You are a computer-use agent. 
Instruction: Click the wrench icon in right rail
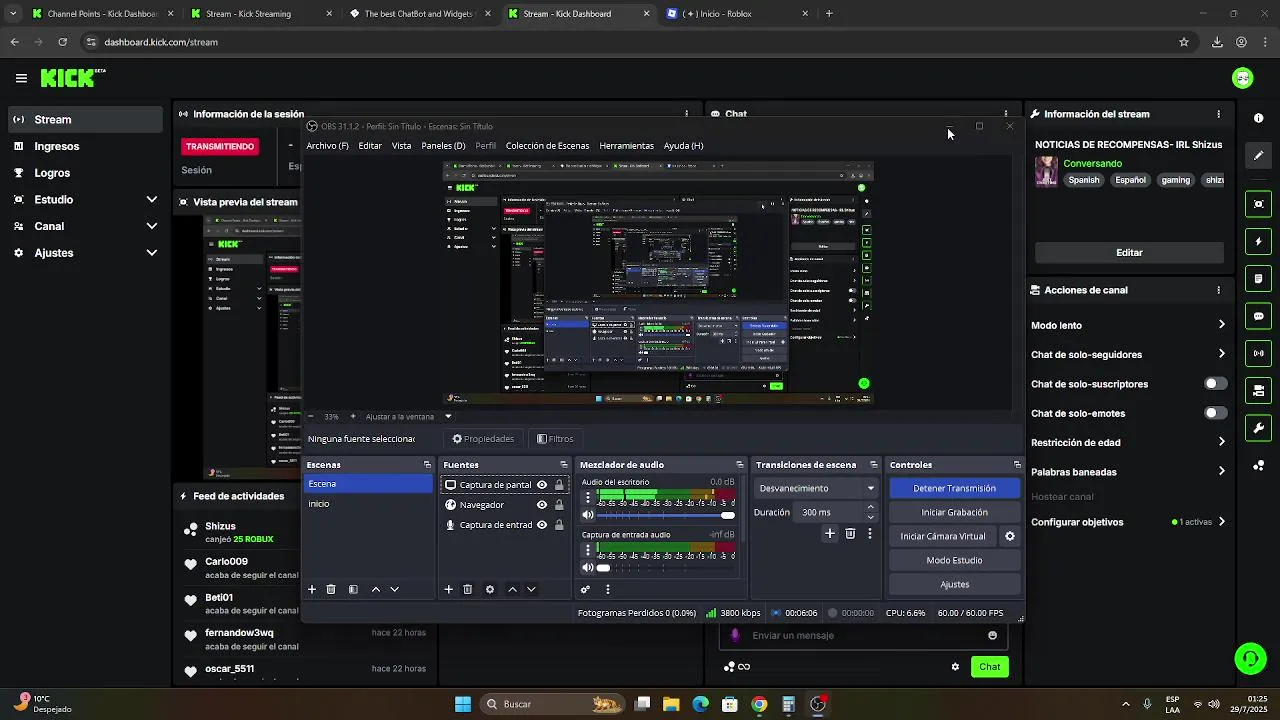click(1258, 428)
